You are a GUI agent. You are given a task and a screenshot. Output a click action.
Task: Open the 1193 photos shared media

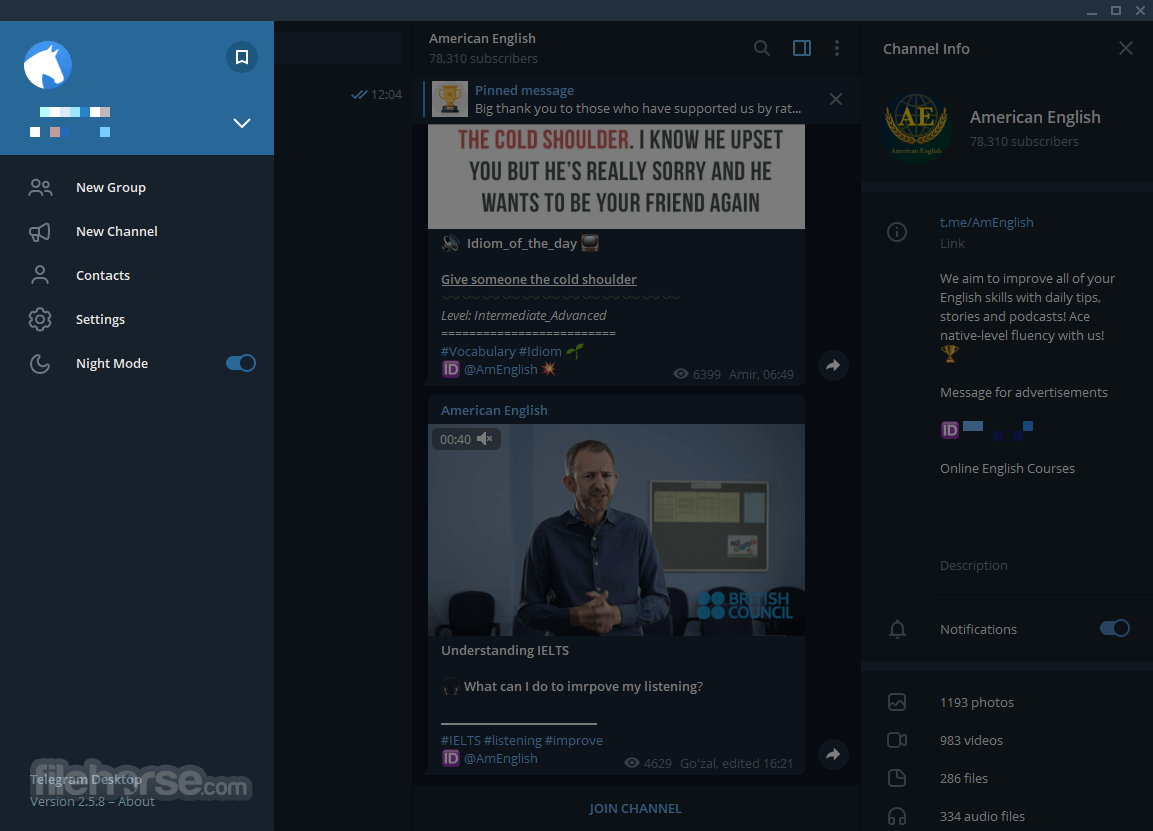tap(1007, 702)
